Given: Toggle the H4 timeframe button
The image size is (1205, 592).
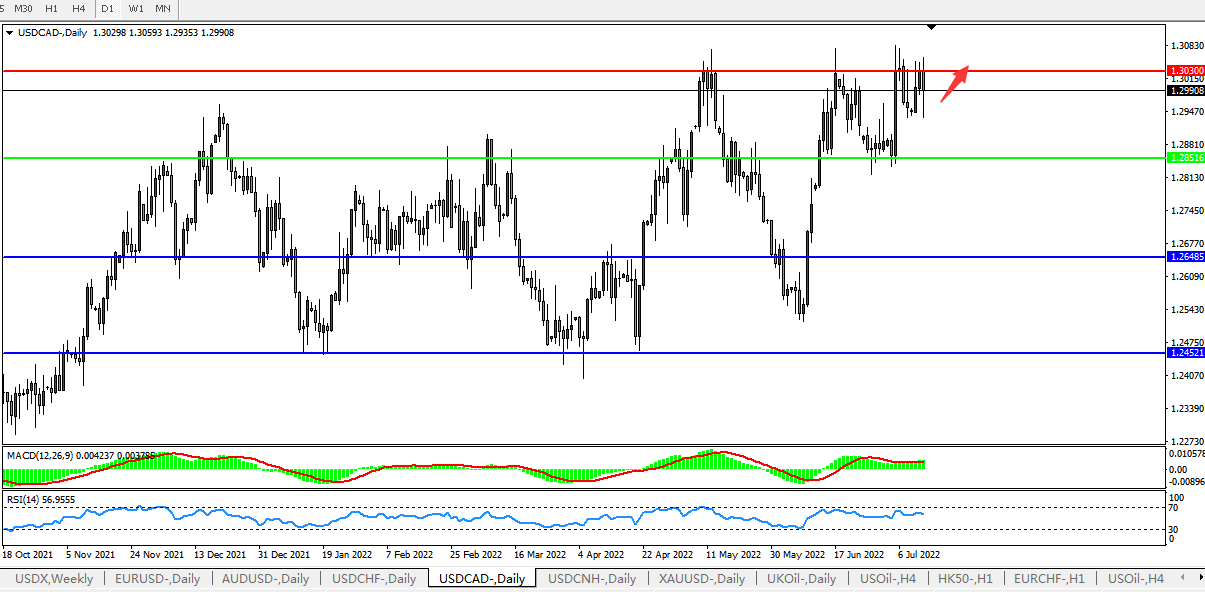Looking at the screenshot, I should [78, 9].
